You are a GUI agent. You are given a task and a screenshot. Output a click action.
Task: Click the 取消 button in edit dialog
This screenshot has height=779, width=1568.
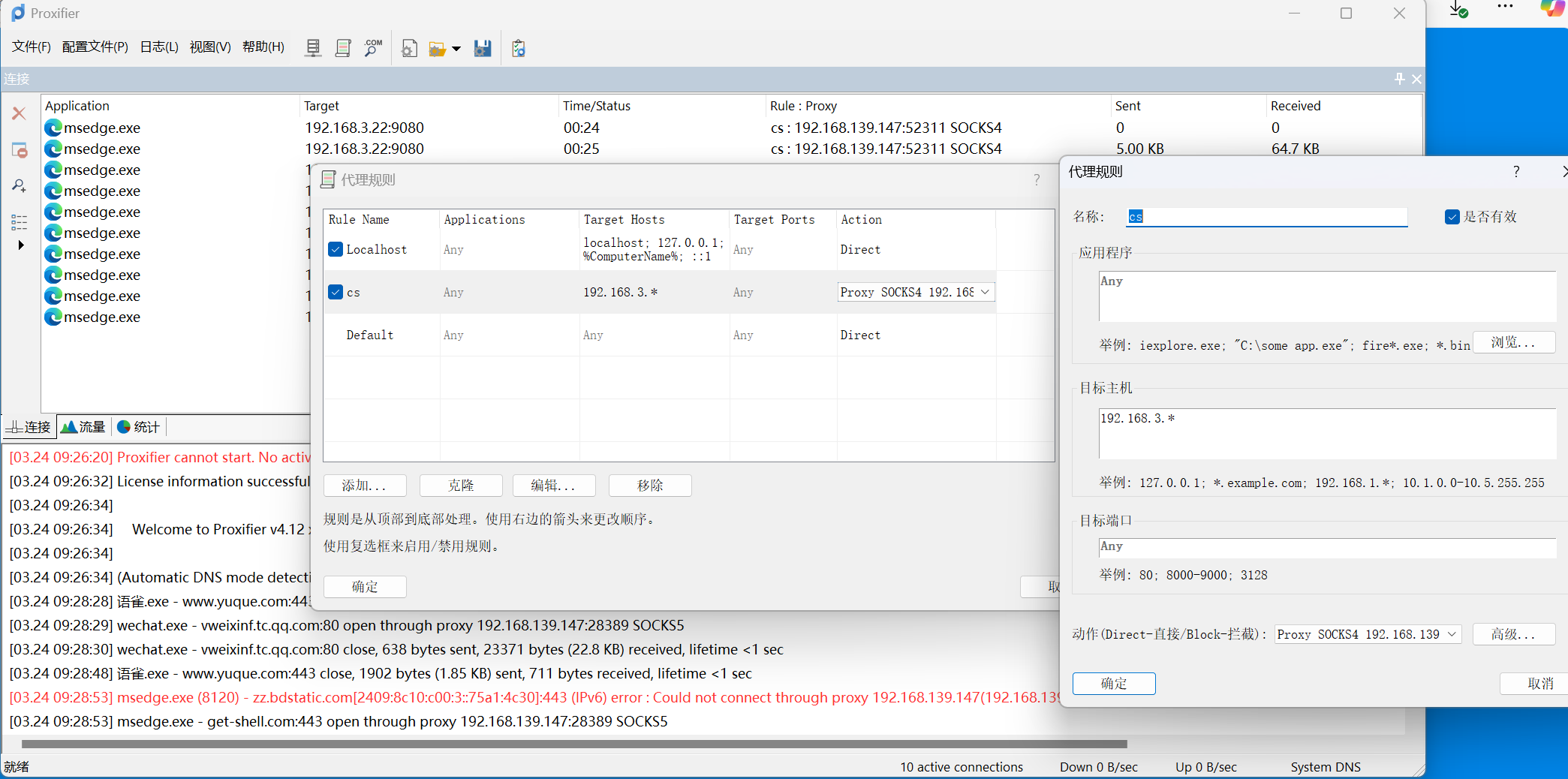pyautogui.click(x=1535, y=684)
